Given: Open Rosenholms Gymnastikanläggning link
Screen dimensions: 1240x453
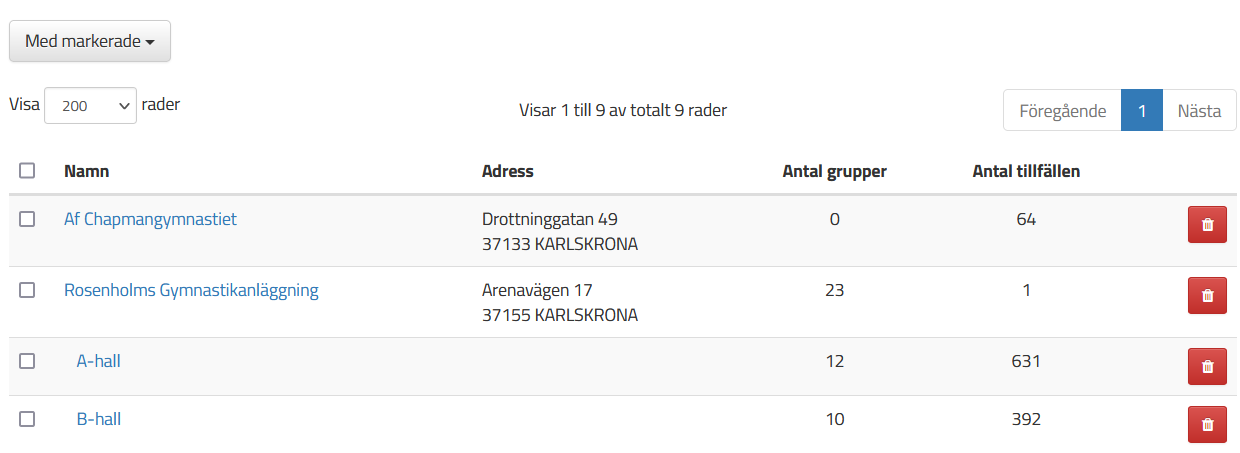Looking at the screenshot, I should click(x=191, y=290).
